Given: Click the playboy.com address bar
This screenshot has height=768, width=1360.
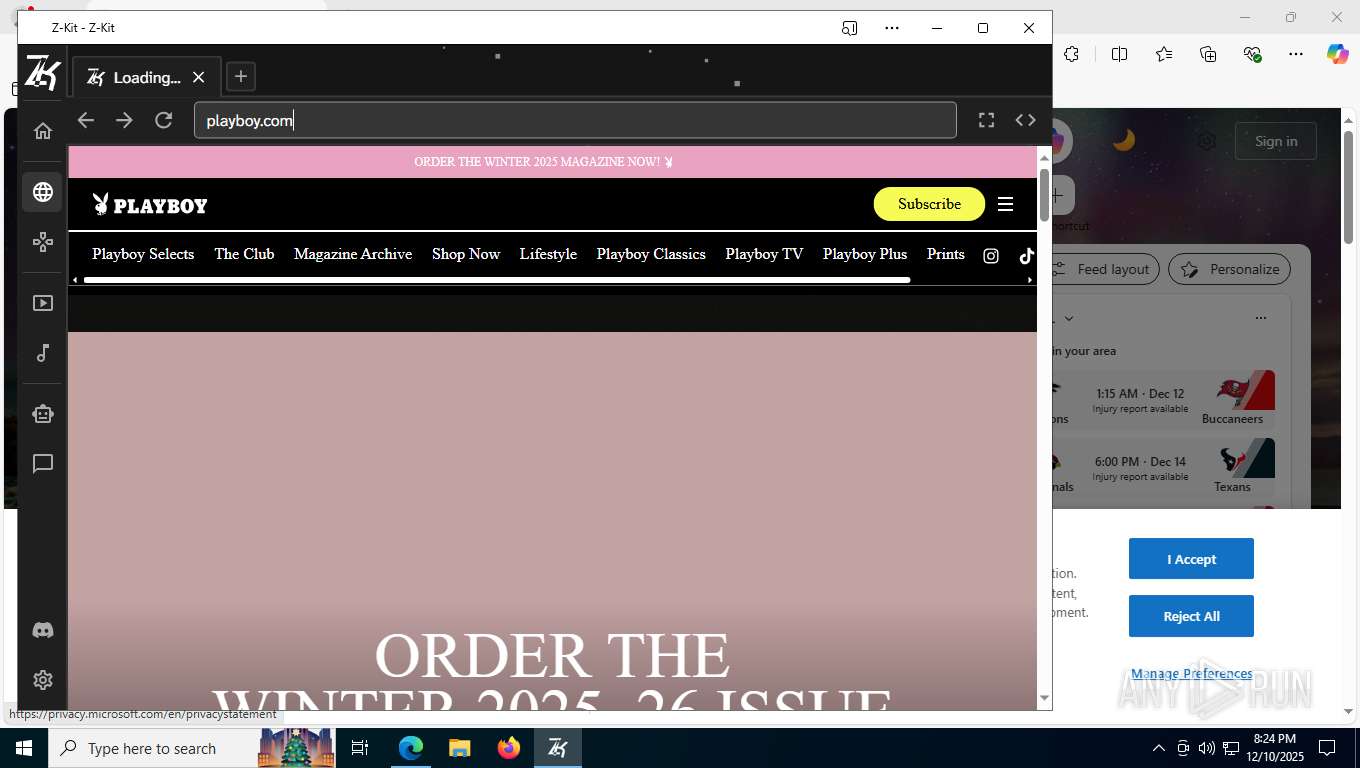Looking at the screenshot, I should 575,120.
